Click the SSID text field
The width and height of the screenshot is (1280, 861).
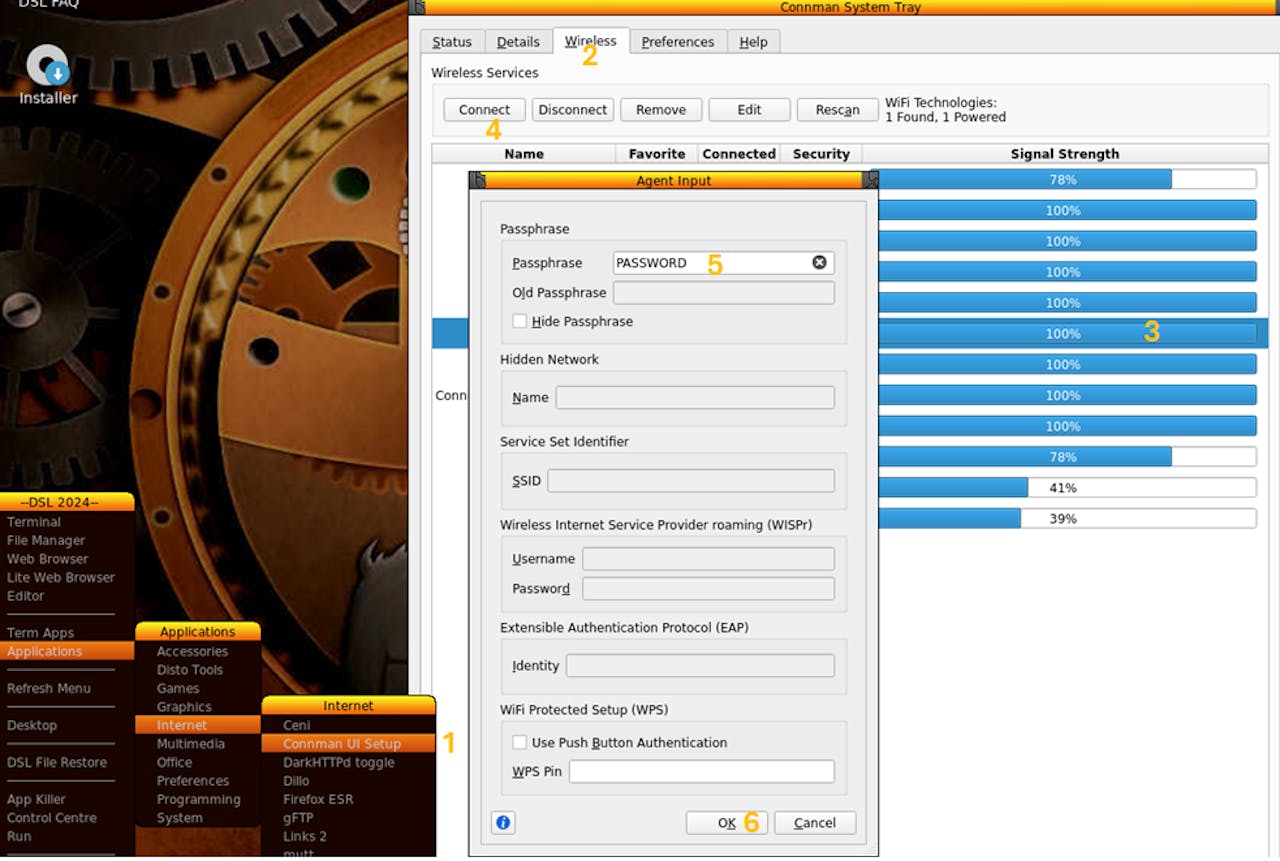coord(690,481)
